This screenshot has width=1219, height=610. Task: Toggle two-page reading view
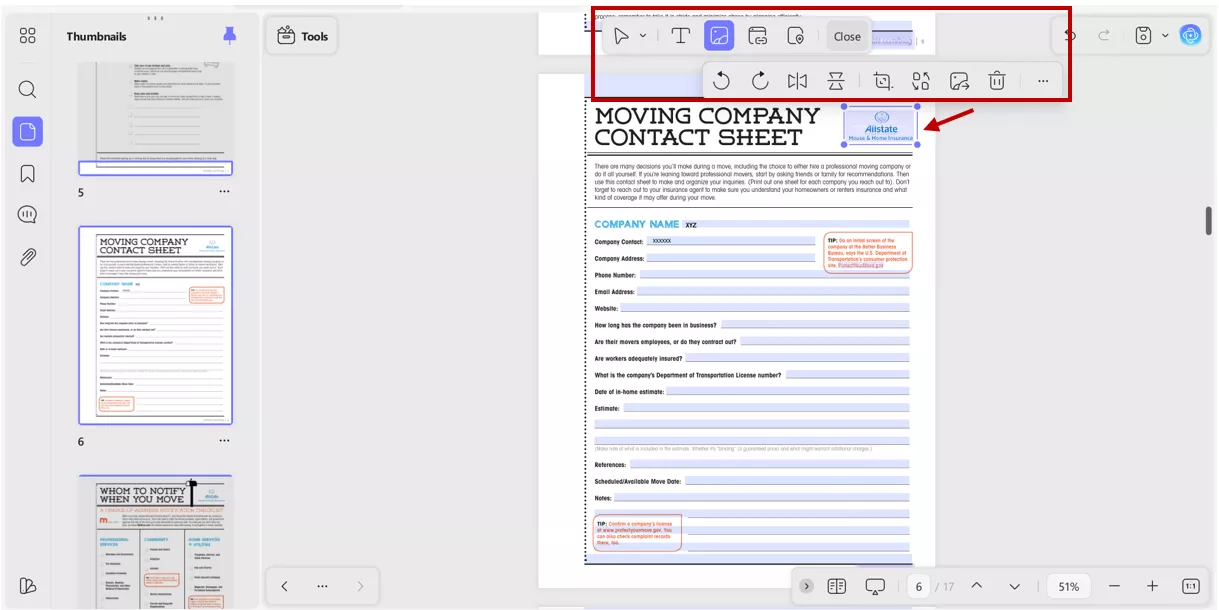pyautogui.click(x=837, y=586)
